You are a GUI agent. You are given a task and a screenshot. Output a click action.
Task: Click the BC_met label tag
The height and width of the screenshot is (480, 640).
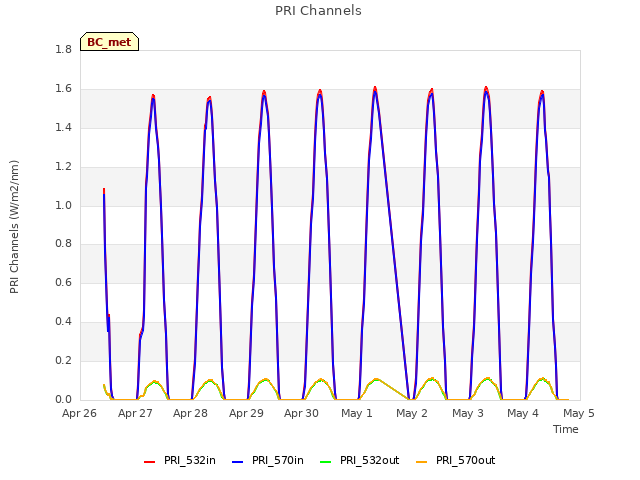click(109, 42)
